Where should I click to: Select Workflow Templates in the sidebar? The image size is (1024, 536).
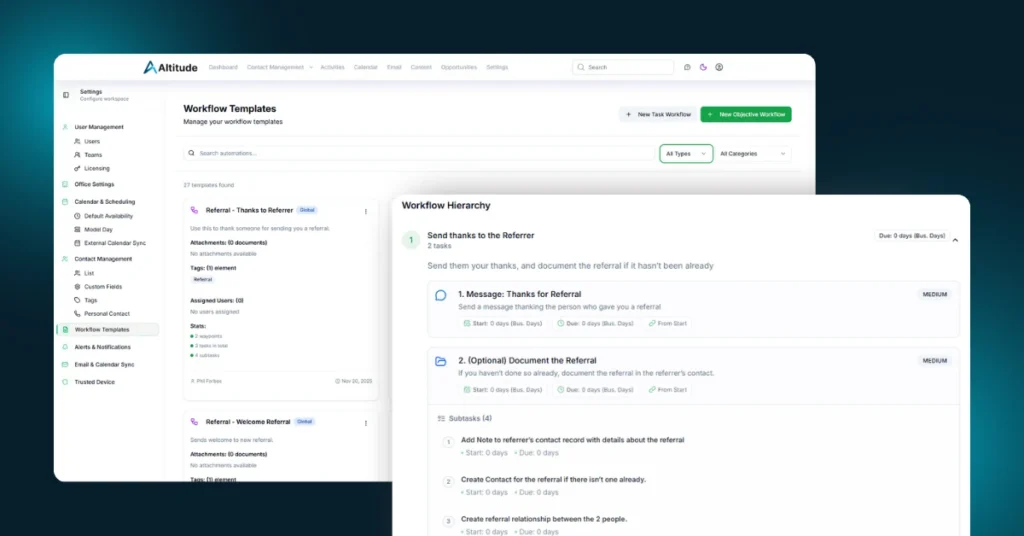(108, 330)
